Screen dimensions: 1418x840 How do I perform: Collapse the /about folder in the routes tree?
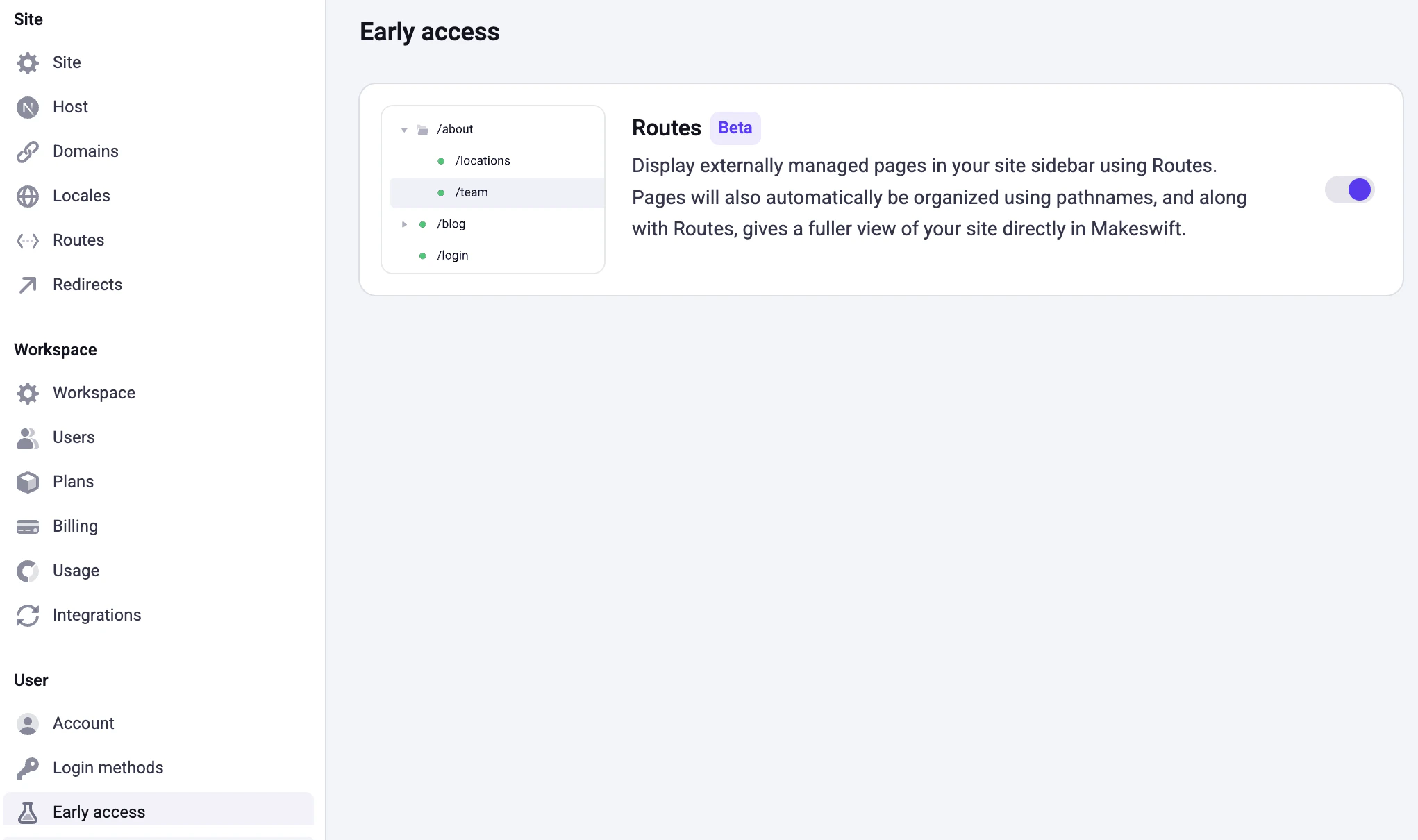[x=403, y=128]
